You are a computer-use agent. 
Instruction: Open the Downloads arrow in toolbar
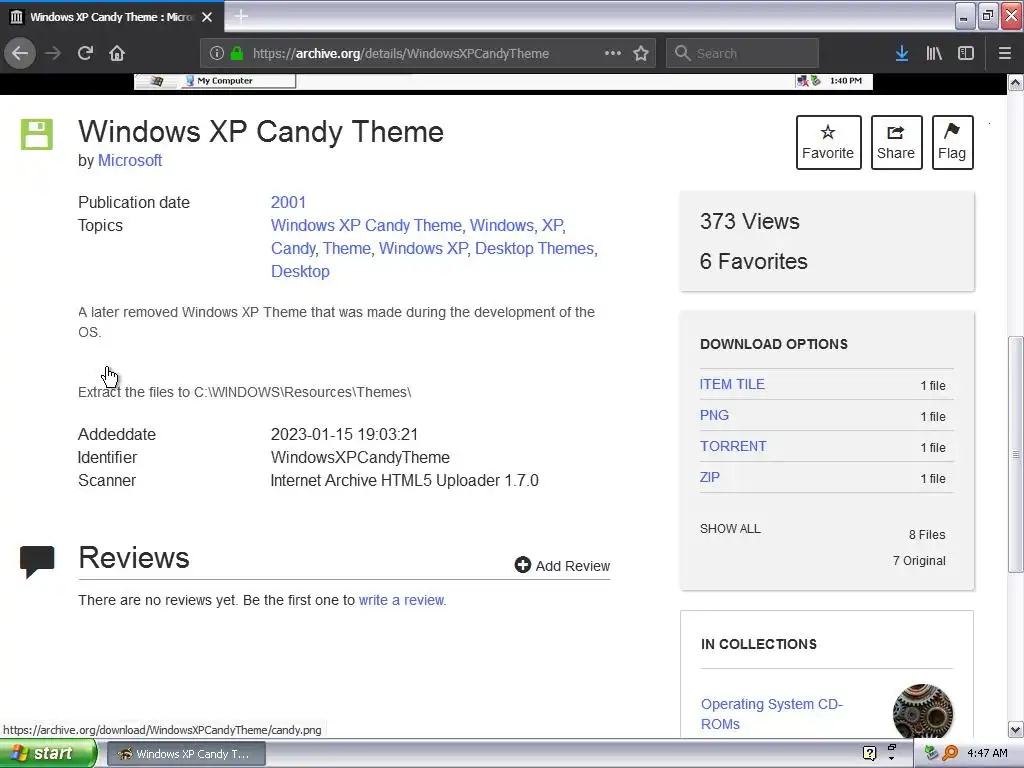(x=902, y=53)
